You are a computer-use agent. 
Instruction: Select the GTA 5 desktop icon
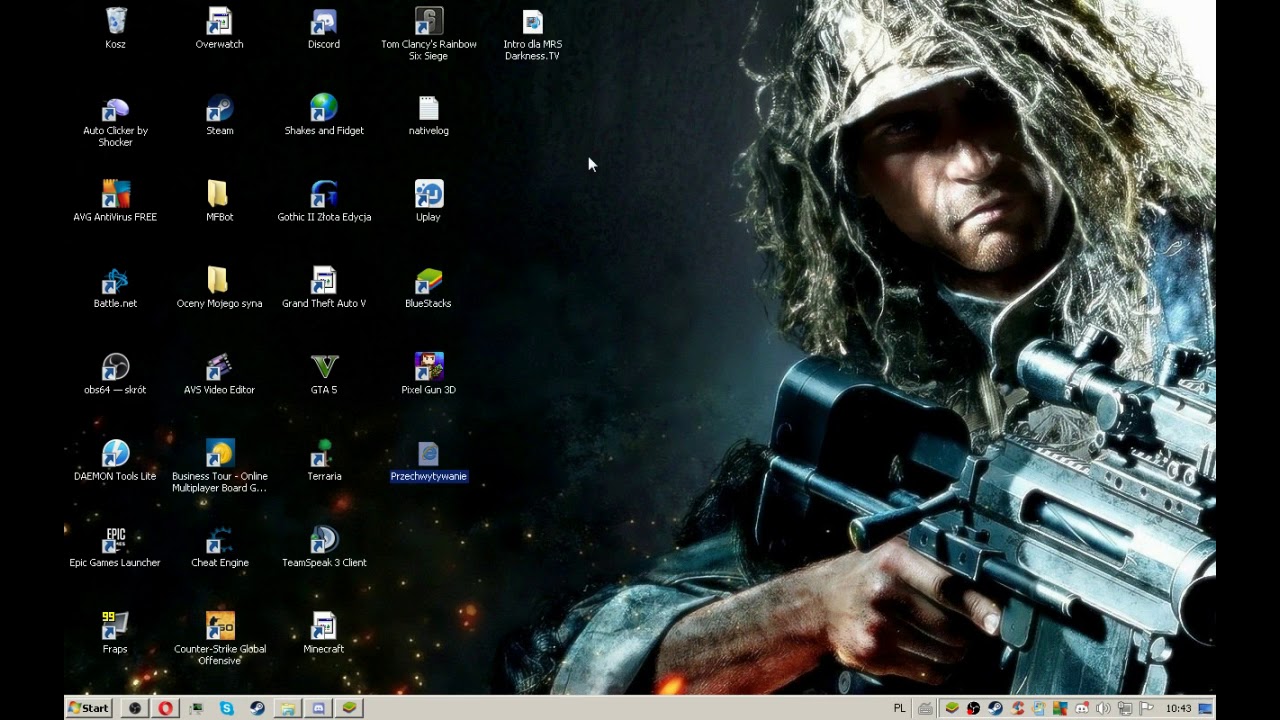(x=324, y=374)
